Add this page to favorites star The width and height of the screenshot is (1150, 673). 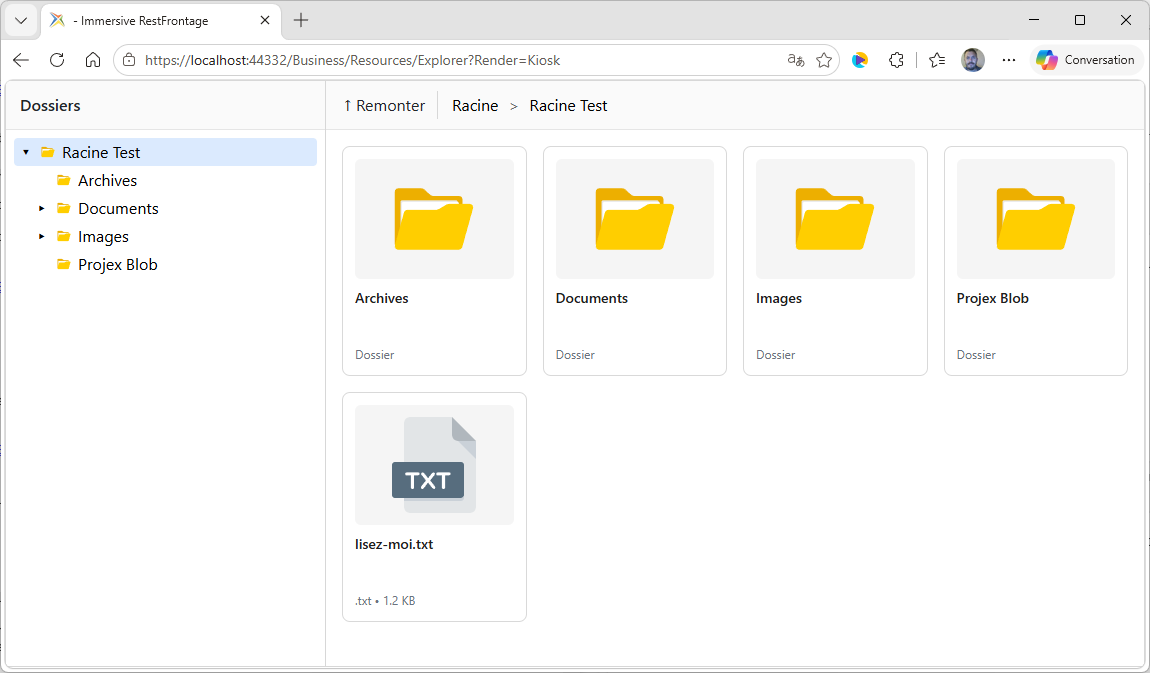click(x=824, y=60)
